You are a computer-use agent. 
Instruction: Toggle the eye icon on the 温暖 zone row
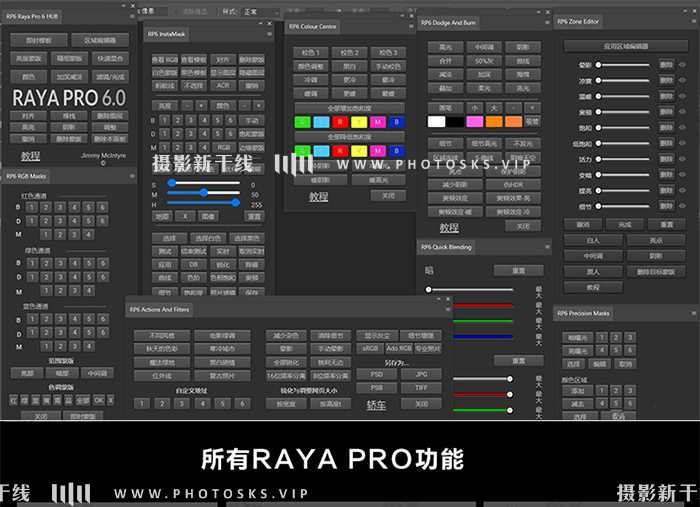click(x=682, y=96)
